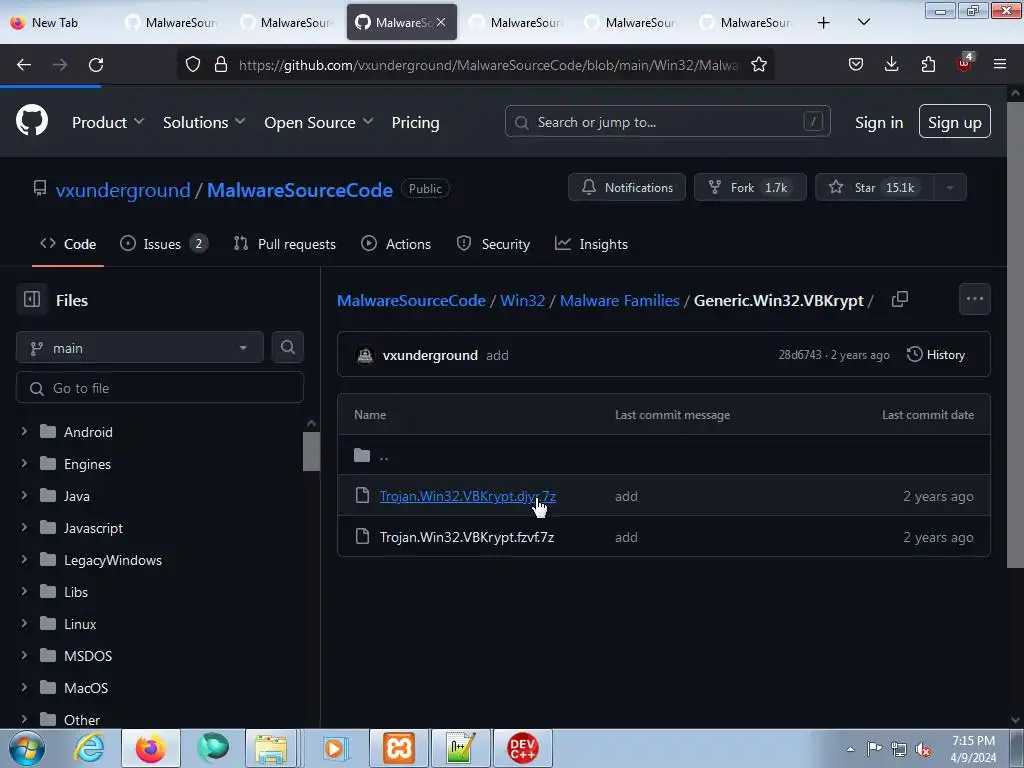Click the Win32 breadcrumb link
The image size is (1024, 768).
[522, 300]
